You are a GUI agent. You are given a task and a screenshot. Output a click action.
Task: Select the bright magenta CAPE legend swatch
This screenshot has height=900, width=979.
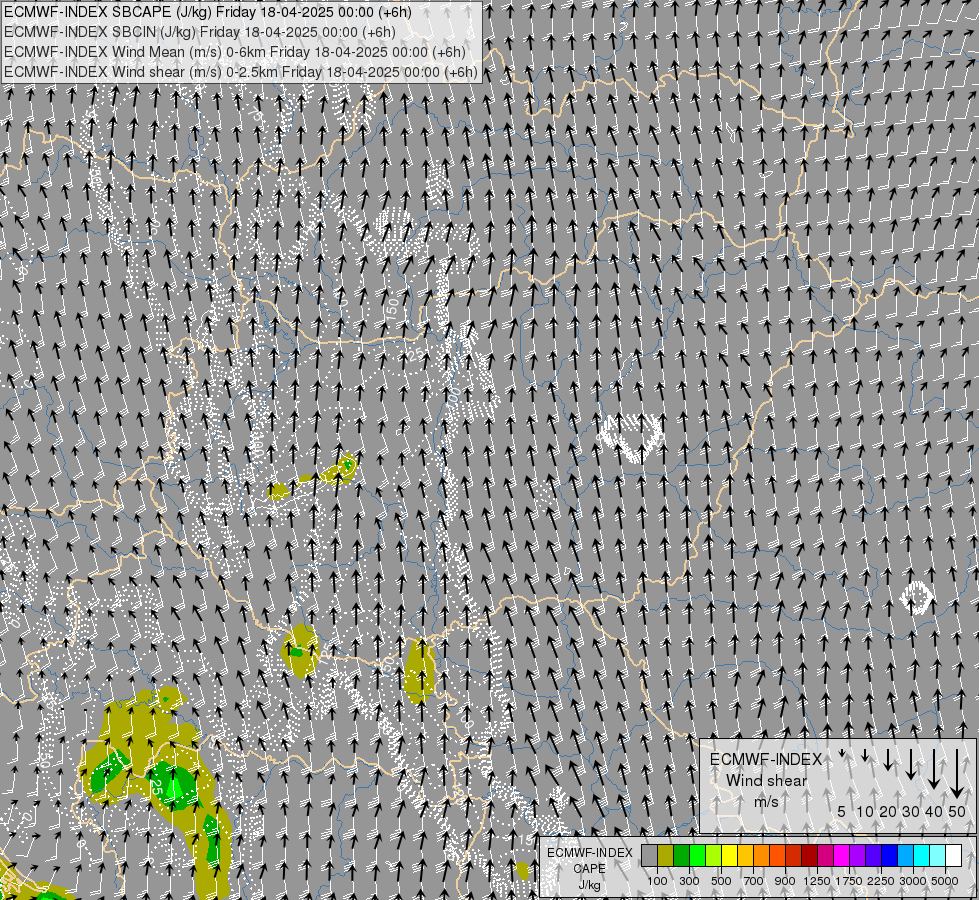coord(842,856)
